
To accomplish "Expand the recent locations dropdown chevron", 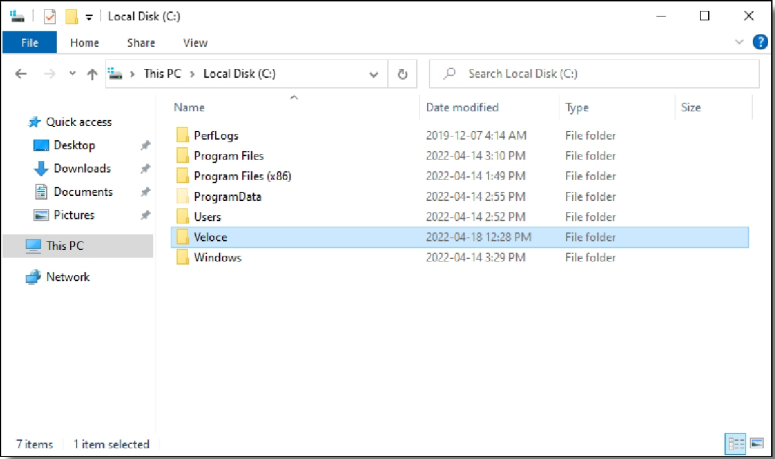I will 72,74.
